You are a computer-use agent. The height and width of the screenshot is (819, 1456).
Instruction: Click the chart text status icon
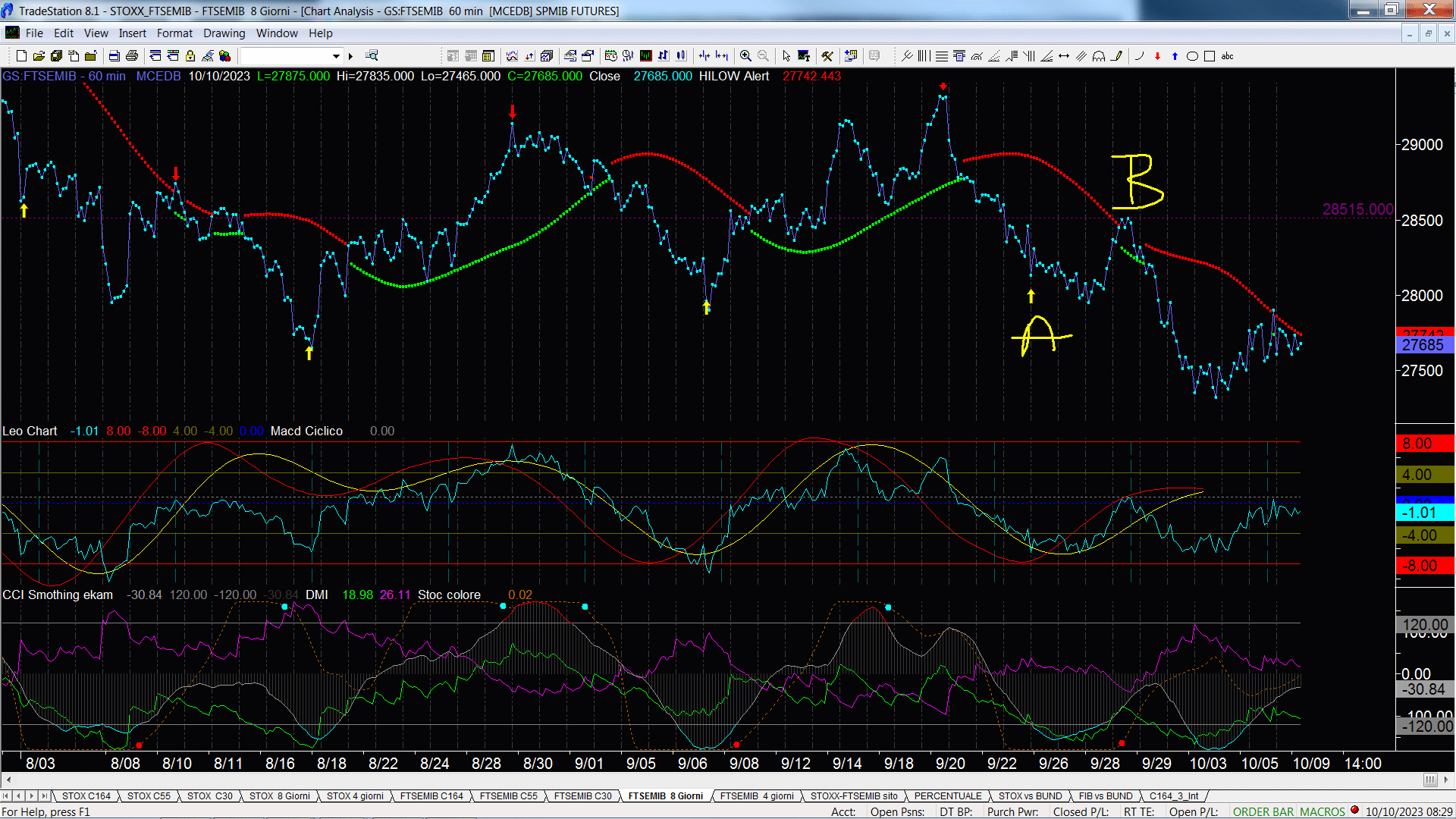tap(804, 56)
